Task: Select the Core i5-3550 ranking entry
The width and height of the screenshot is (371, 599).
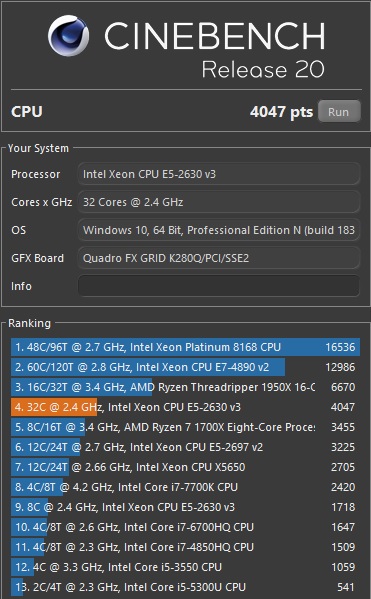Action: tap(185, 567)
